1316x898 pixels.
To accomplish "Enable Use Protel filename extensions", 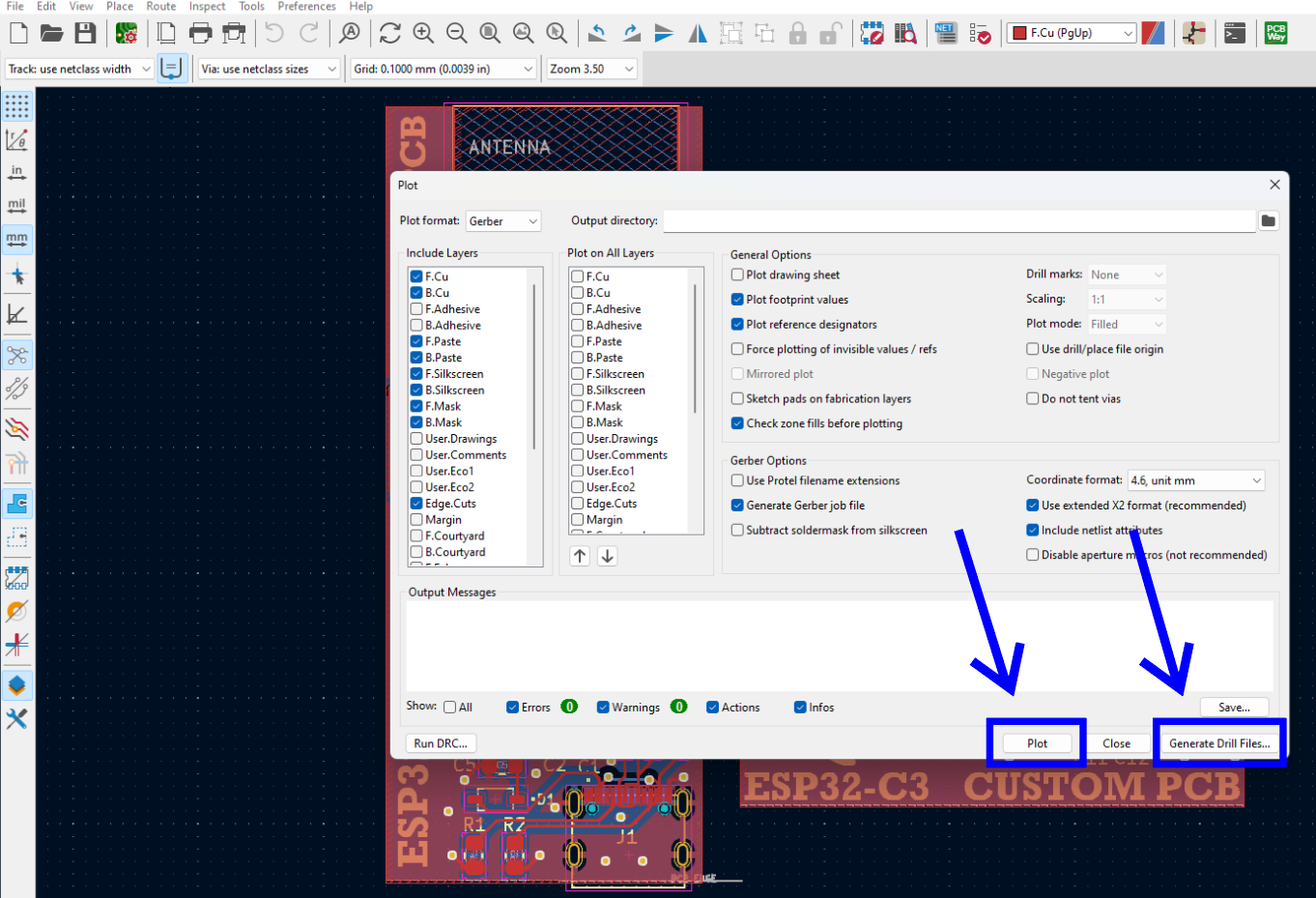I will pos(737,480).
